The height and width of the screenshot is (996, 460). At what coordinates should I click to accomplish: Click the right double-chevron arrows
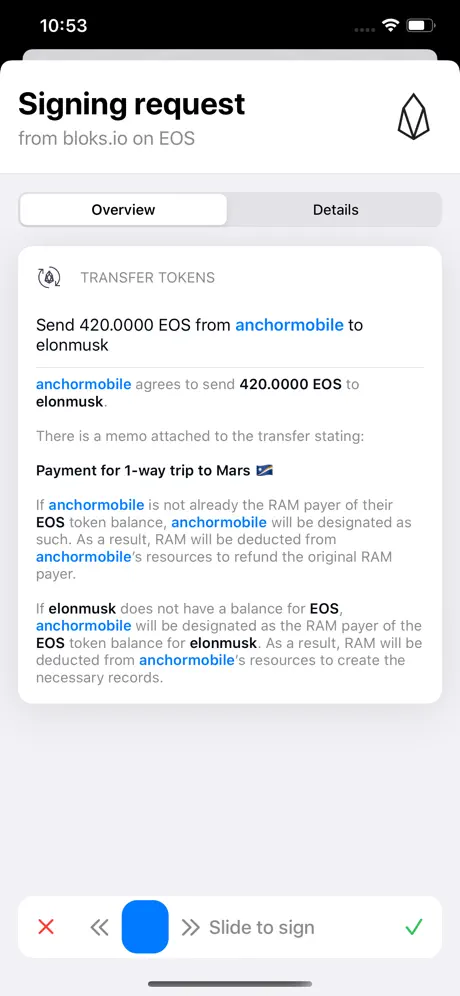(191, 927)
